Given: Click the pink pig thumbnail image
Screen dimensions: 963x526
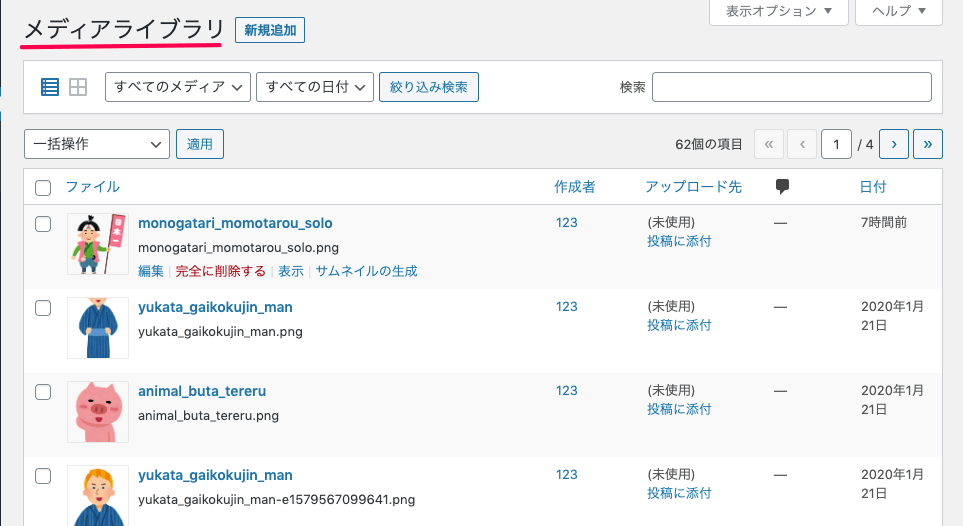Looking at the screenshot, I should tap(98, 412).
